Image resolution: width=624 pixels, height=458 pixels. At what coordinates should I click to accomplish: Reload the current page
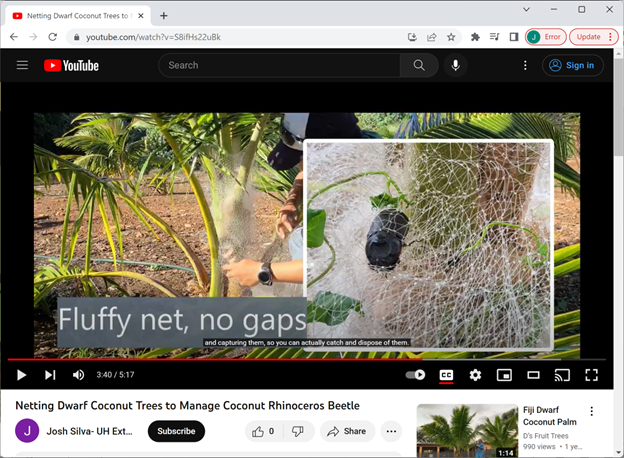(53, 37)
